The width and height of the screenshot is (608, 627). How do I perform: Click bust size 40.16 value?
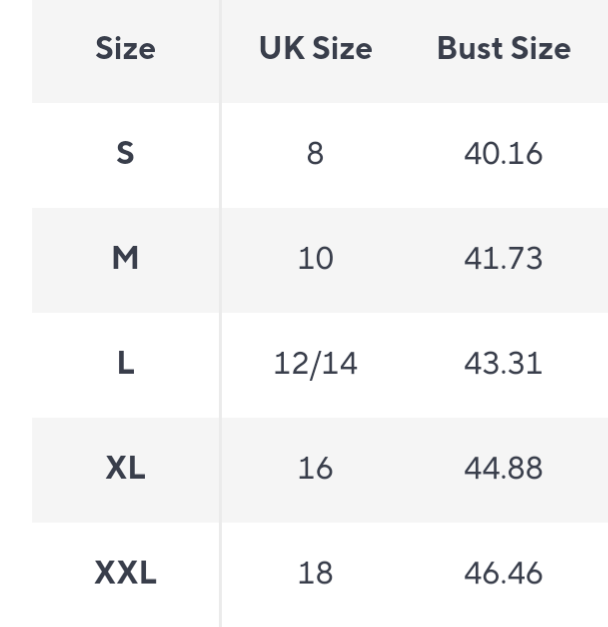coord(504,156)
